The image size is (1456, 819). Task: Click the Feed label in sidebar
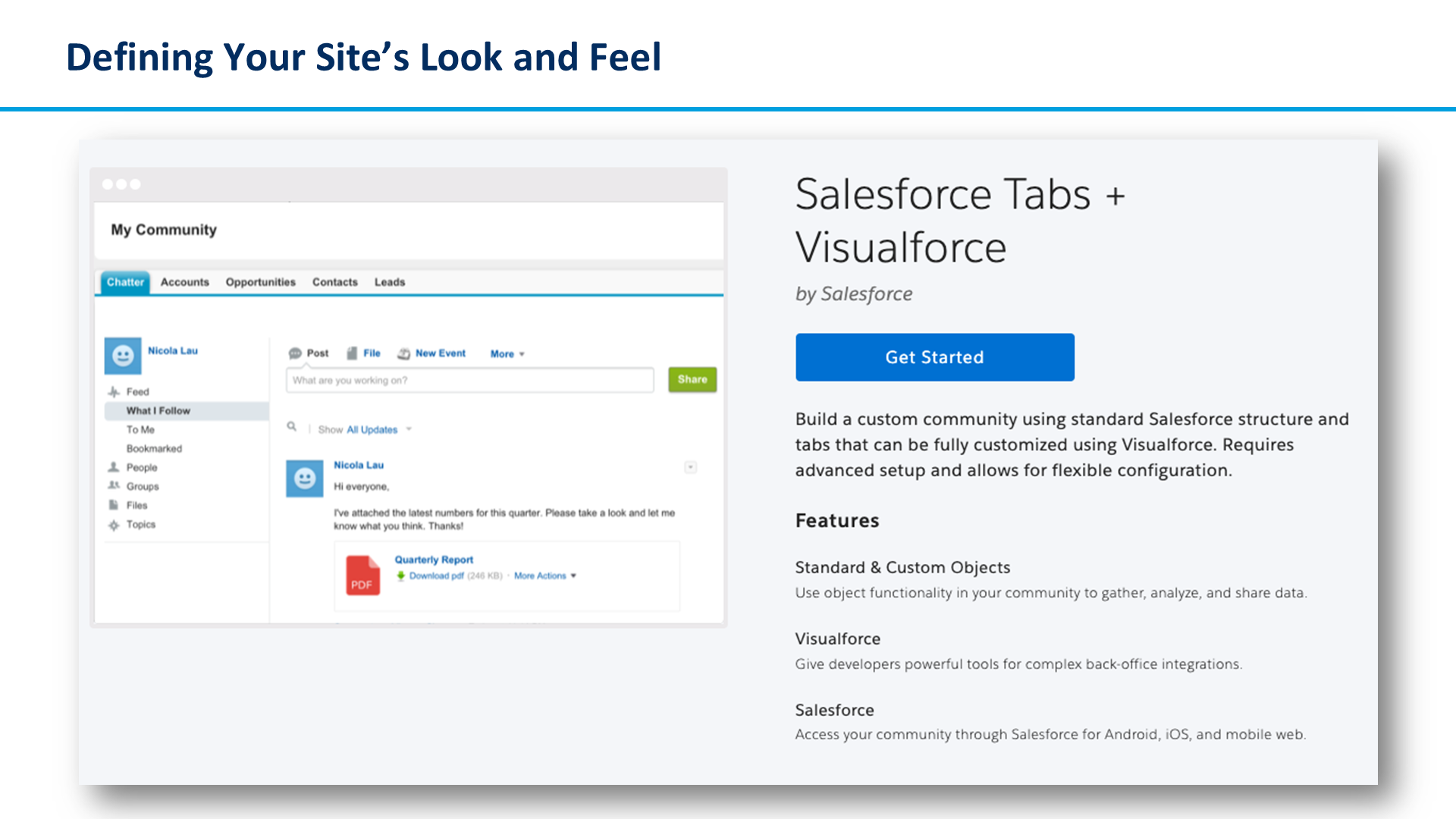137,392
